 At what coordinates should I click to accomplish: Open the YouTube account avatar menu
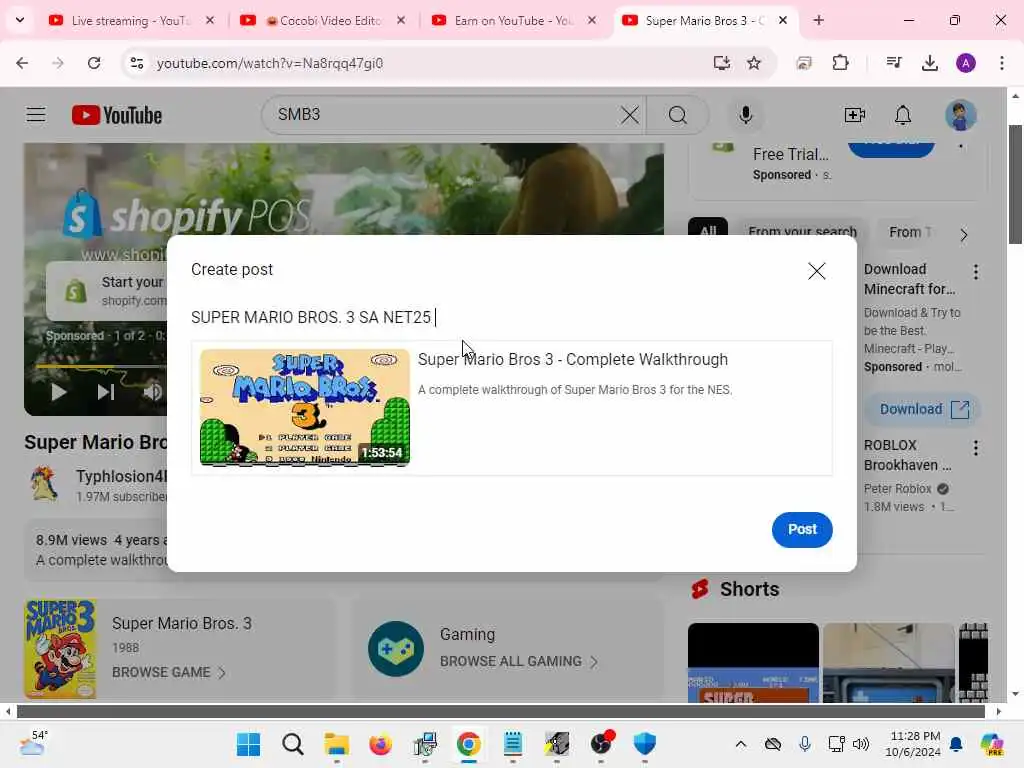(960, 115)
